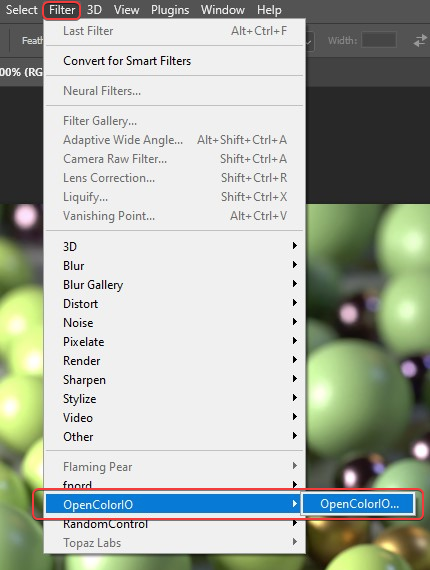The width and height of the screenshot is (430, 570).
Task: Open the Window menu
Action: [222, 10]
